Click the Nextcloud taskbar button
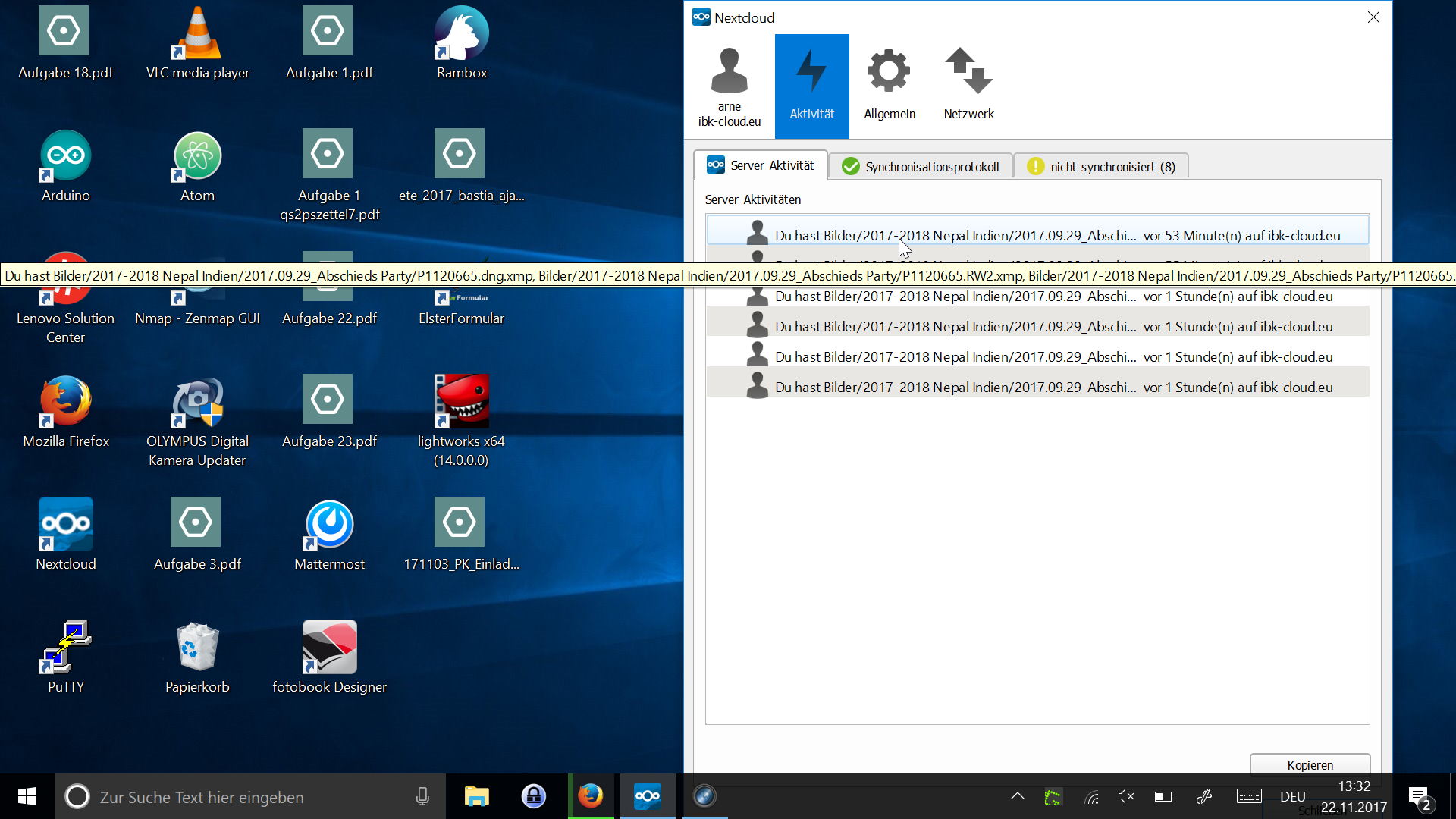Viewport: 1456px width, 819px height. point(647,796)
